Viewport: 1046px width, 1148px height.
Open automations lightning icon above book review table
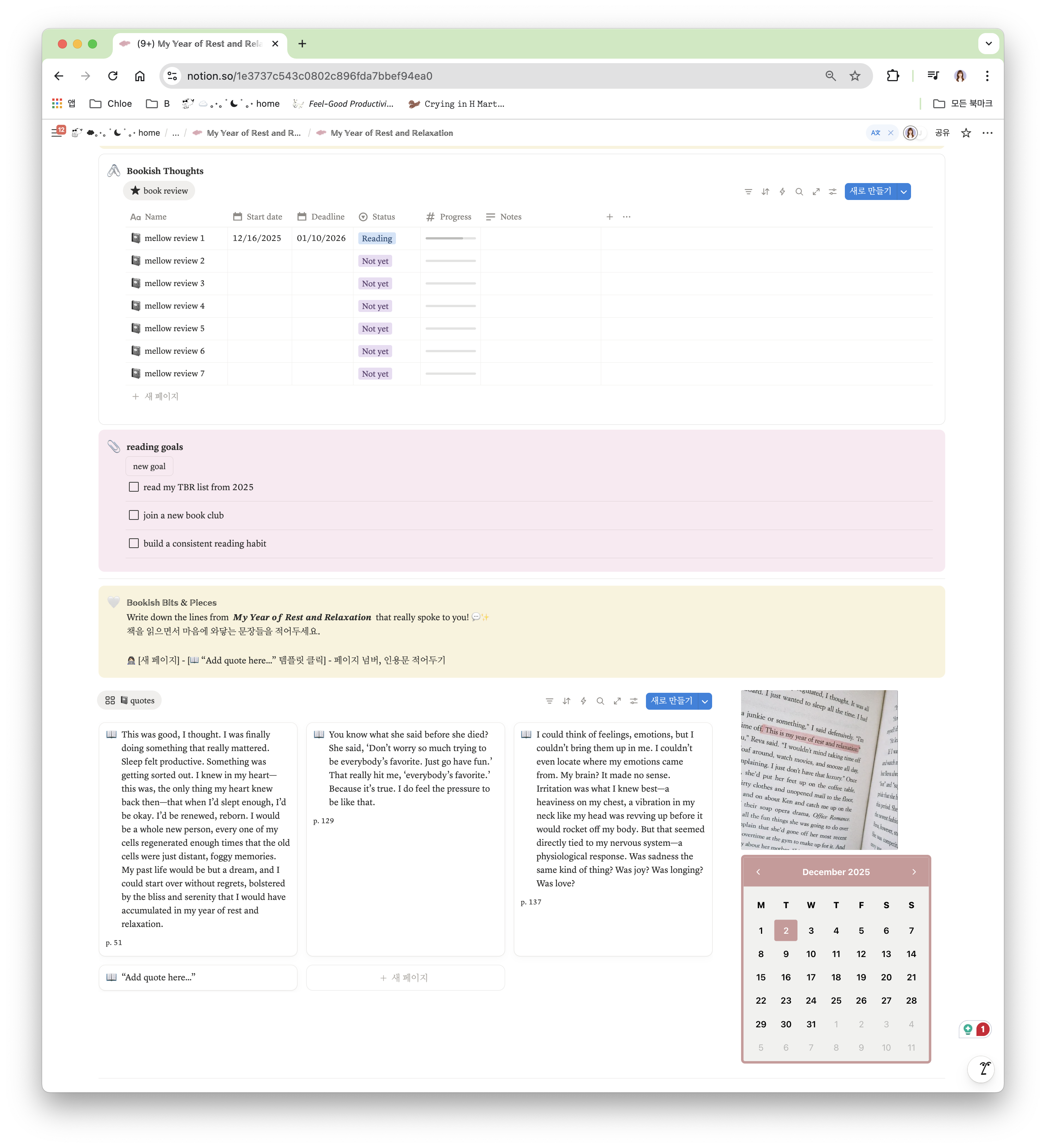782,191
